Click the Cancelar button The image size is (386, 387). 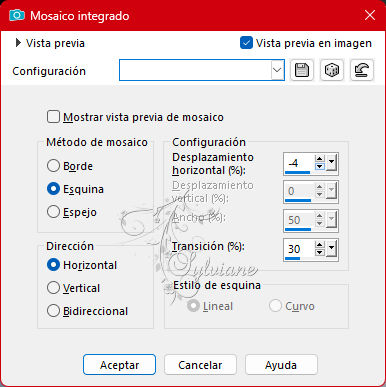pyautogui.click(x=200, y=365)
